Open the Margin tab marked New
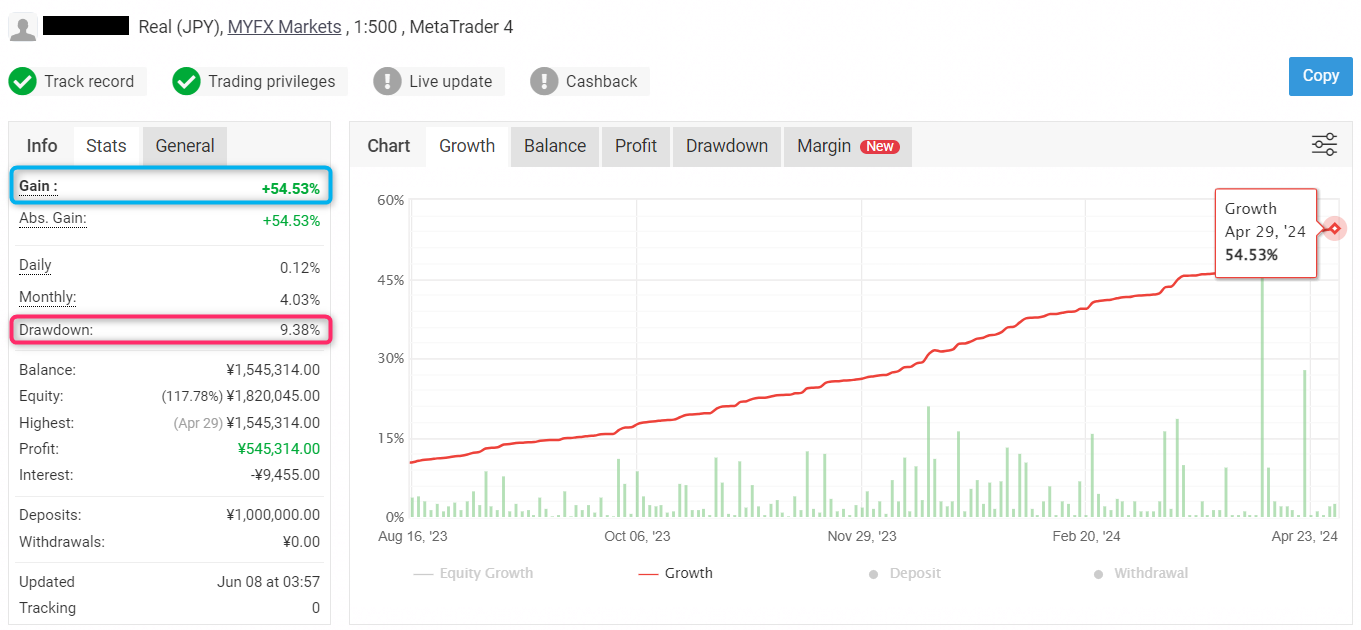This screenshot has width=1361, height=630. coord(847,146)
